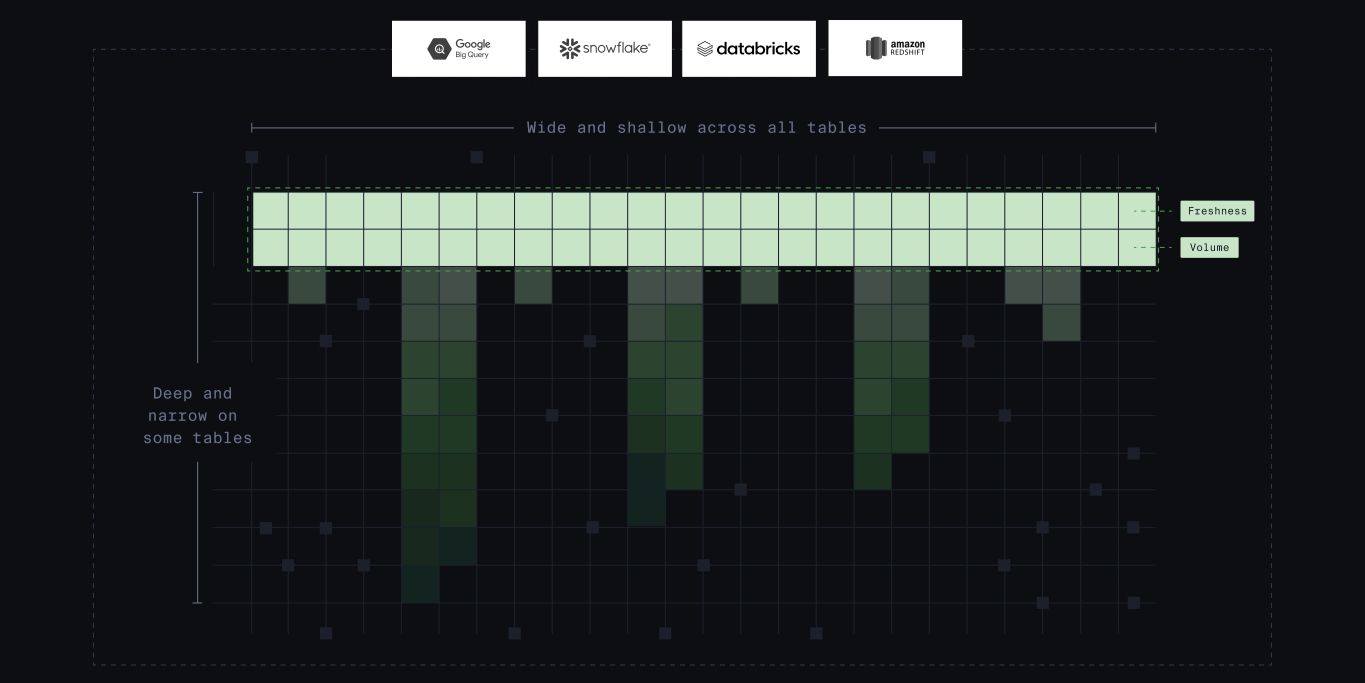Screen dimensions: 1365x683
Task: Open the BigQuery provider card
Action: [x=458, y=47]
